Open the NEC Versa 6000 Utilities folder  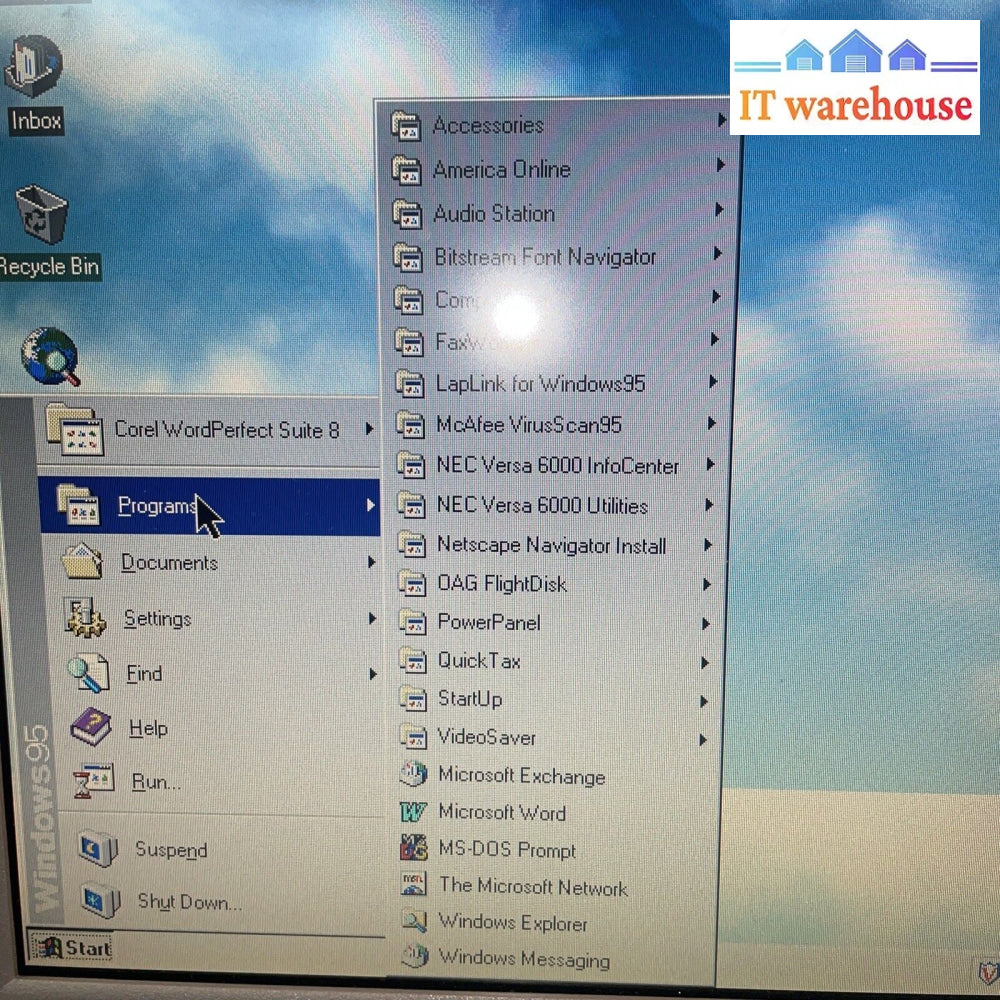[x=541, y=506]
